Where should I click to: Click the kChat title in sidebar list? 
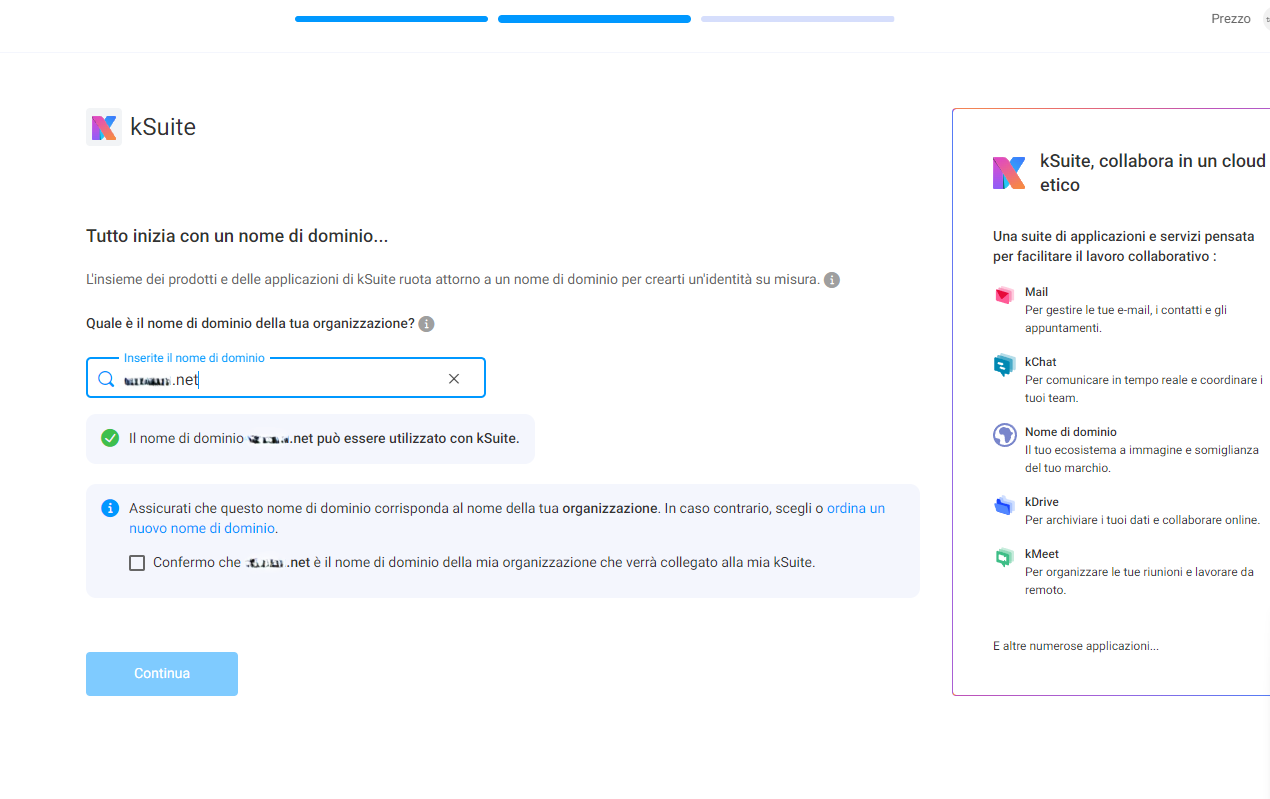1040,362
